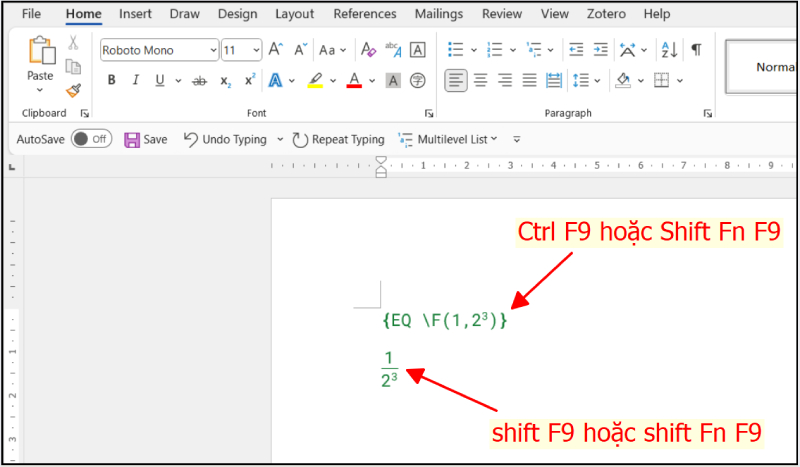800x467 pixels.
Task: Toggle subscript formatting
Action: [x=225, y=80]
